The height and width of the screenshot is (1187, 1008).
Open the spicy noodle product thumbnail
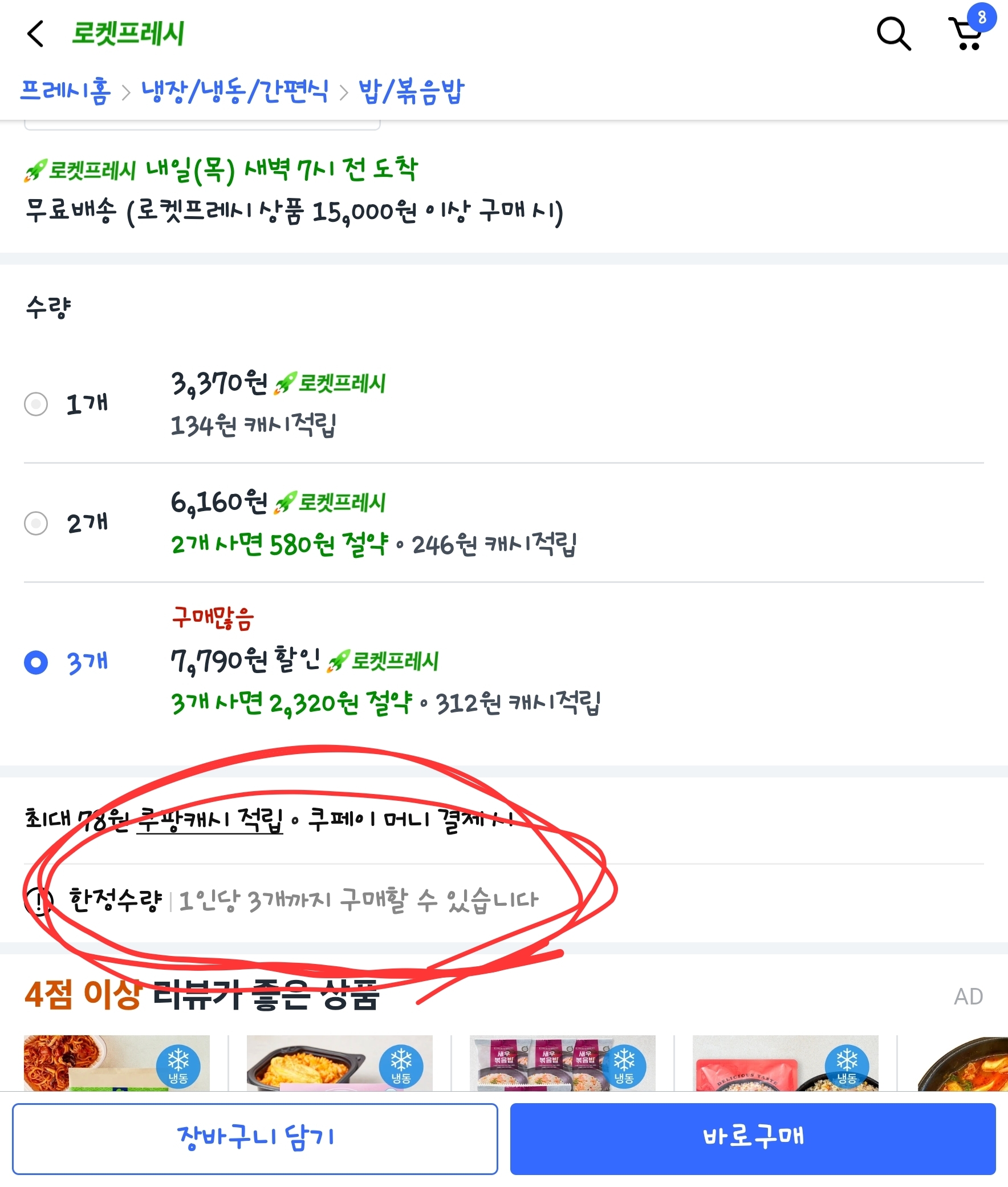point(116,1063)
